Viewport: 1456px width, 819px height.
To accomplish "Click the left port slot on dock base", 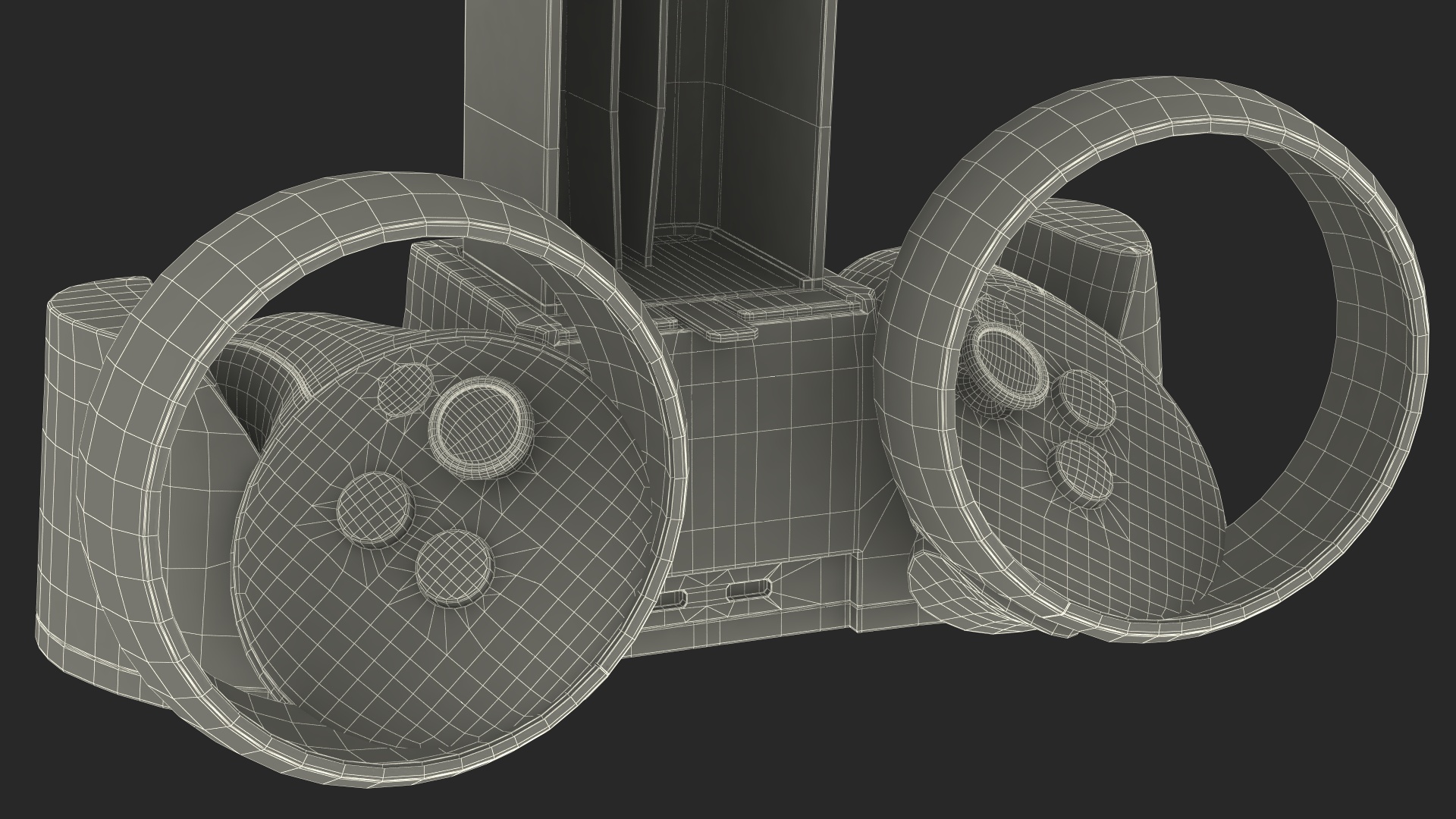I will pyautogui.click(x=670, y=600).
